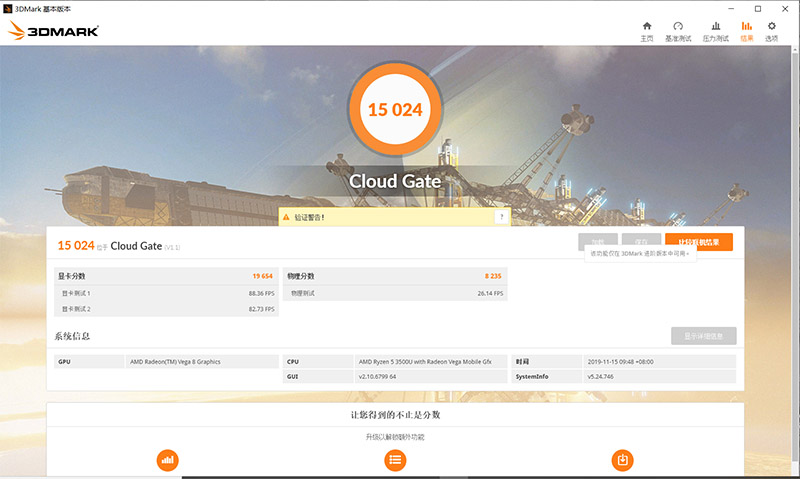
Task: Click the 系统信息 heading
Action: click(72, 336)
